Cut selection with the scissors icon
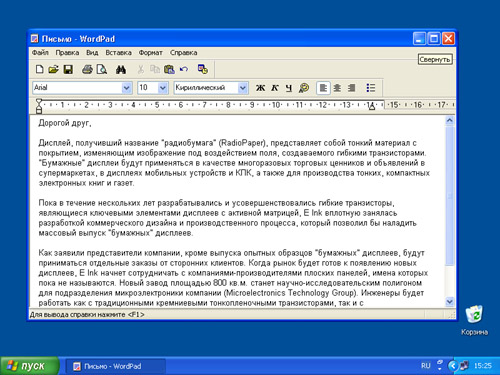The width and height of the screenshot is (500, 375). point(141,69)
